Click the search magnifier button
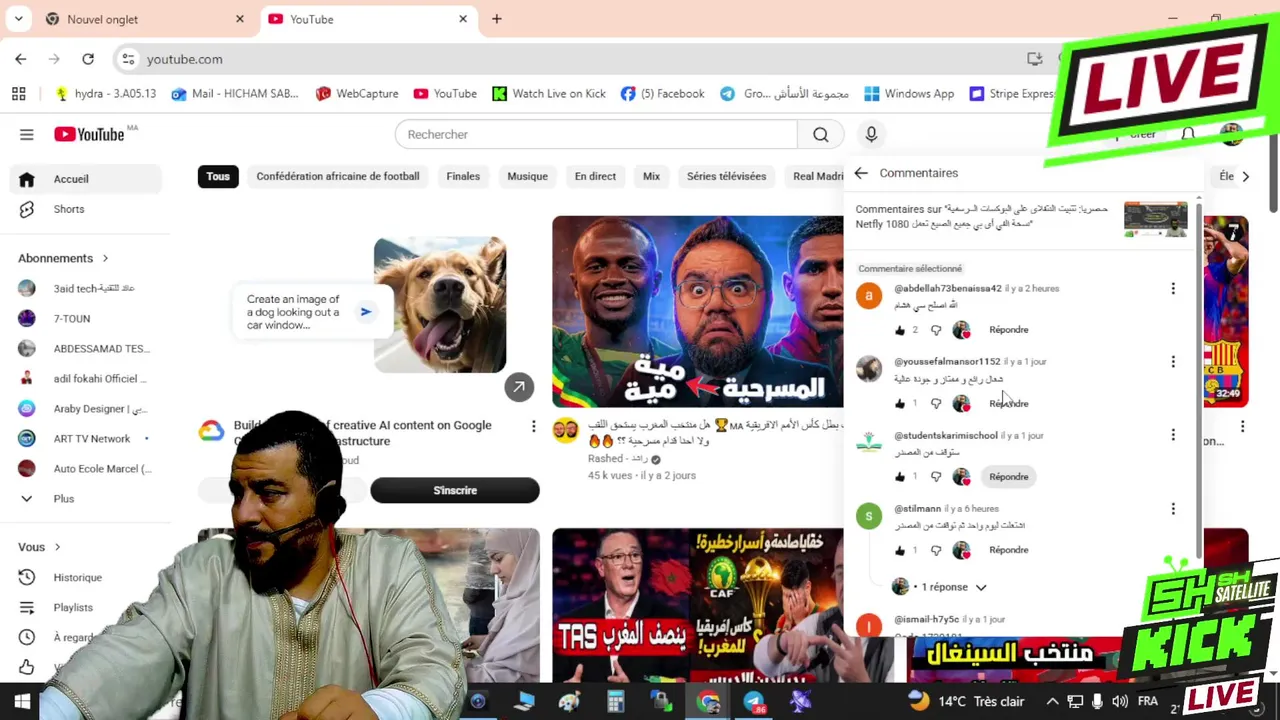 click(x=821, y=134)
